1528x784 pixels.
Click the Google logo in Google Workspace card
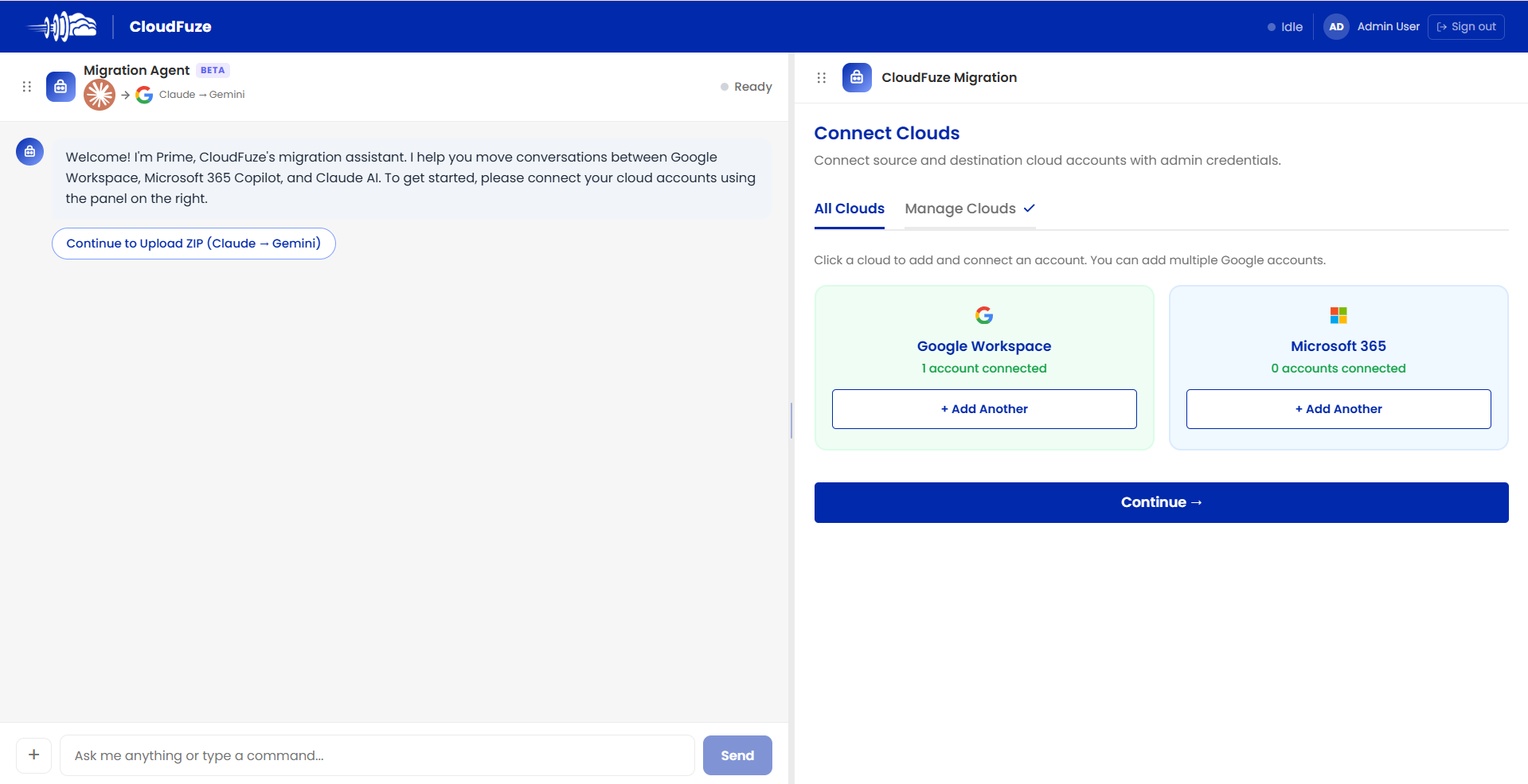pos(984,315)
